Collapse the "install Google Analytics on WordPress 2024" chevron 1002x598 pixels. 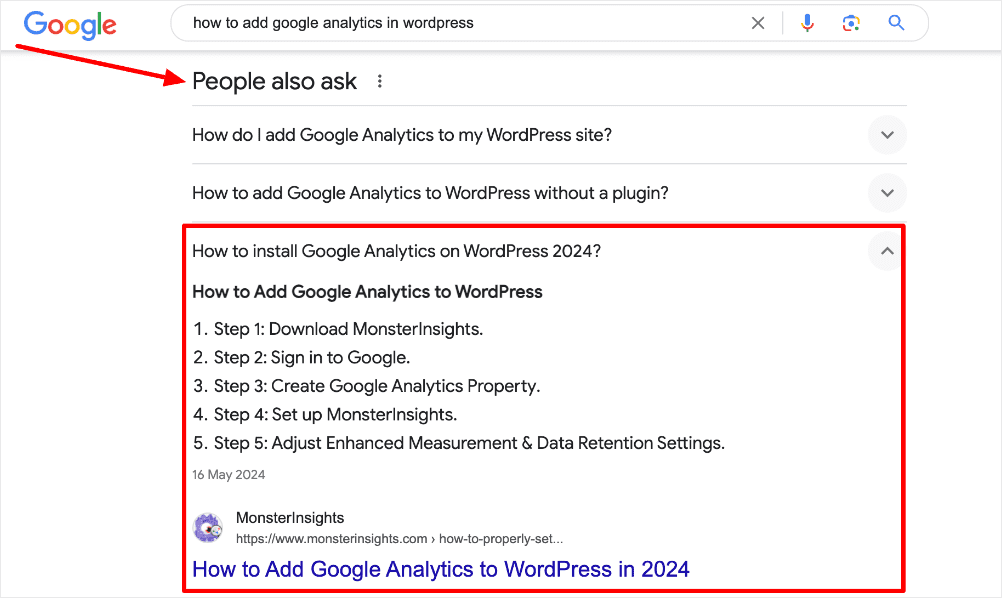coord(887,251)
